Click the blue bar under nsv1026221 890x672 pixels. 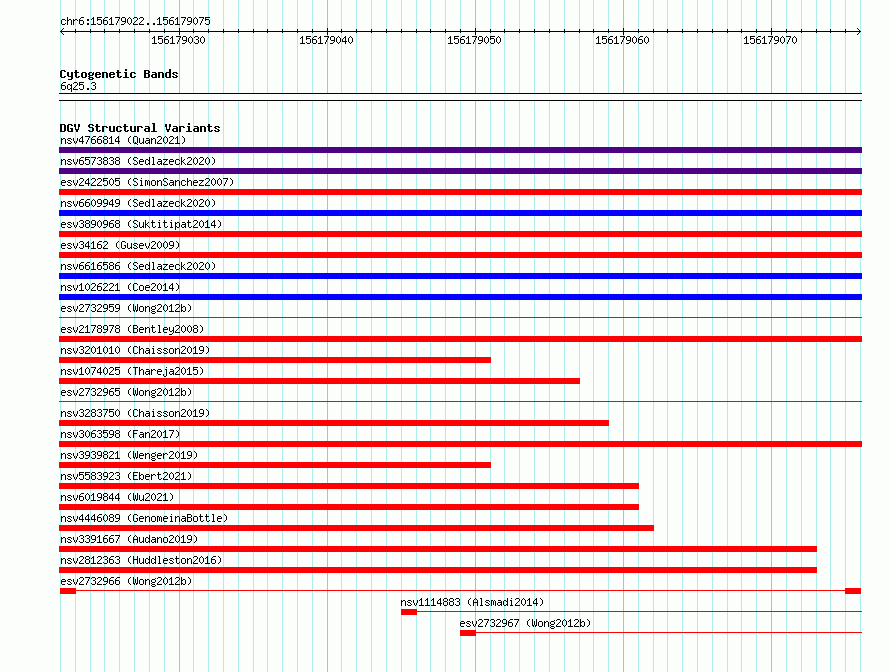pos(460,297)
